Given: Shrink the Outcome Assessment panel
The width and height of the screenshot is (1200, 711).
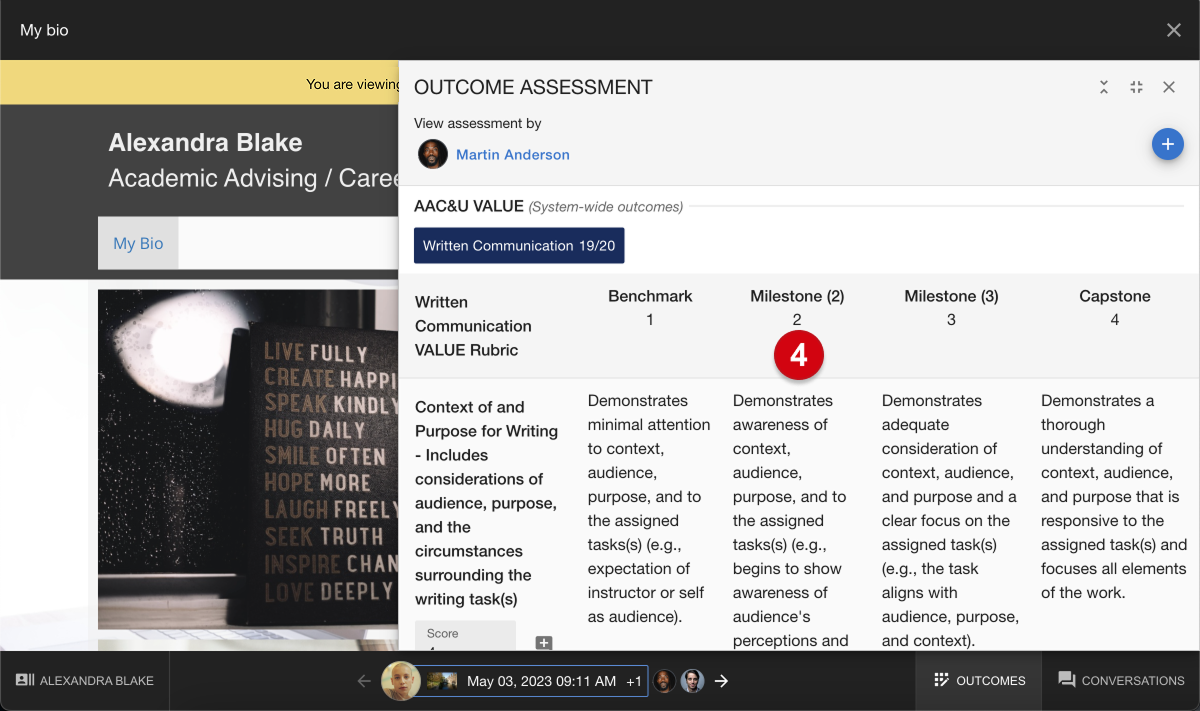Looking at the screenshot, I should (x=1136, y=87).
